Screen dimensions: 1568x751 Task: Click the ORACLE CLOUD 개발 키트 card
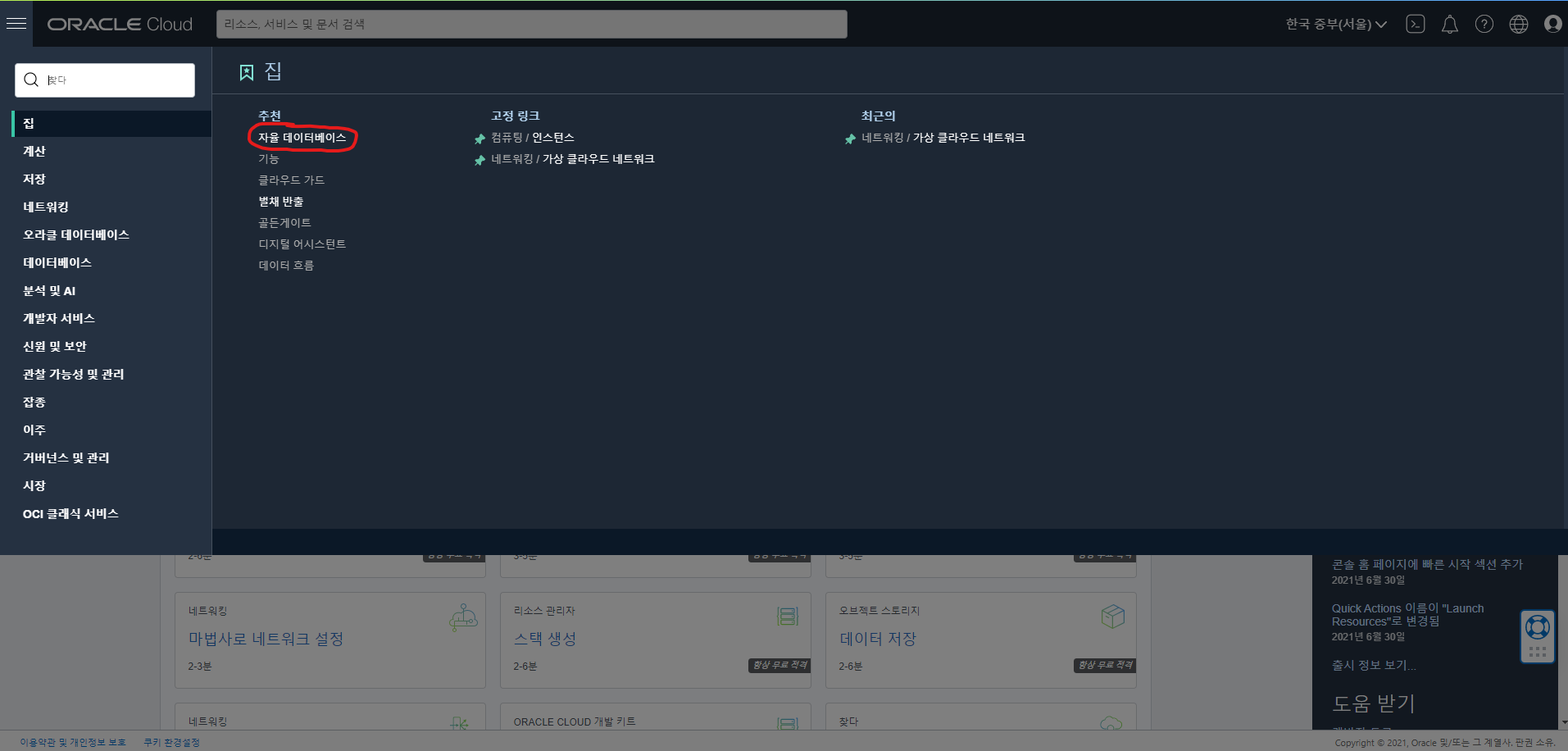click(x=656, y=717)
